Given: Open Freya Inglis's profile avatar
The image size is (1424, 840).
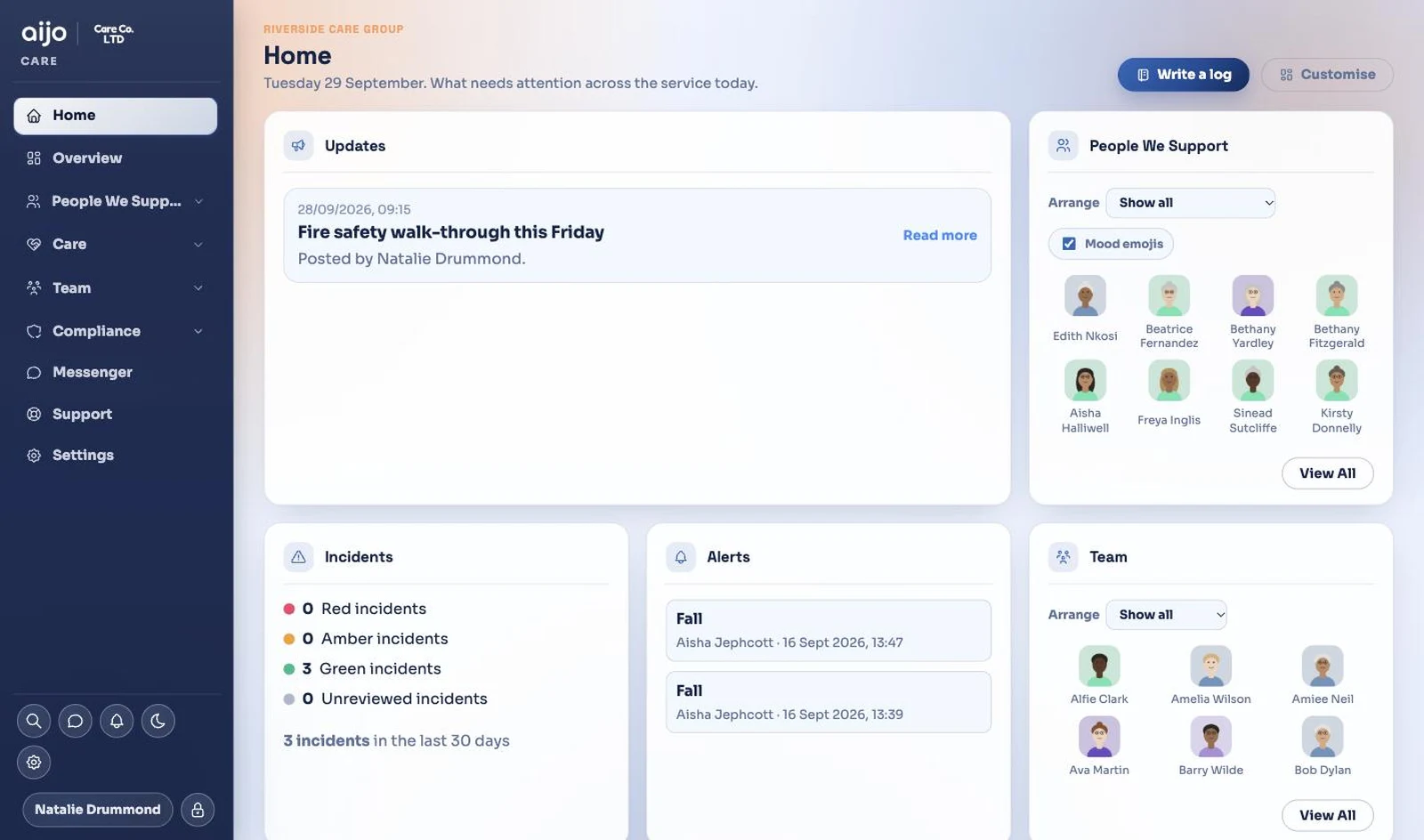Looking at the screenshot, I should [1169, 381].
